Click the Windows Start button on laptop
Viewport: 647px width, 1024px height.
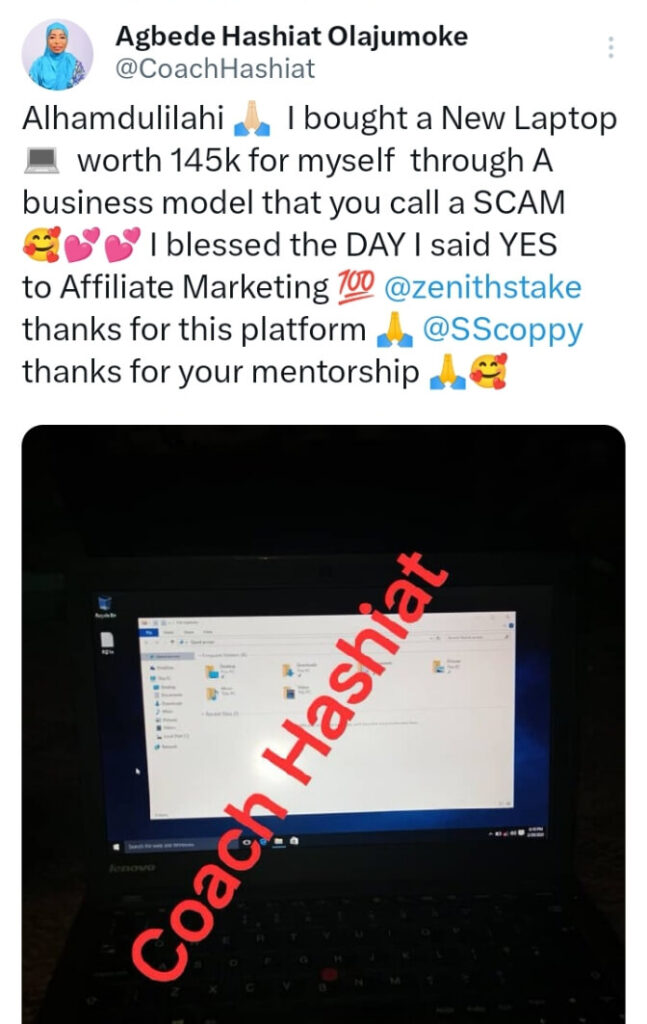click(x=116, y=847)
